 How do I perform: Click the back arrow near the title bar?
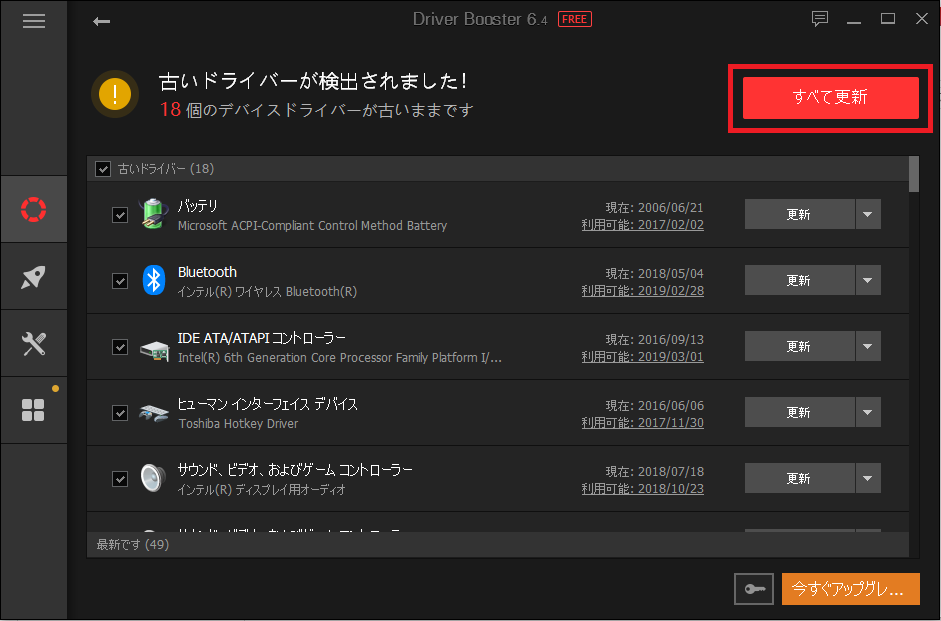pyautogui.click(x=100, y=19)
